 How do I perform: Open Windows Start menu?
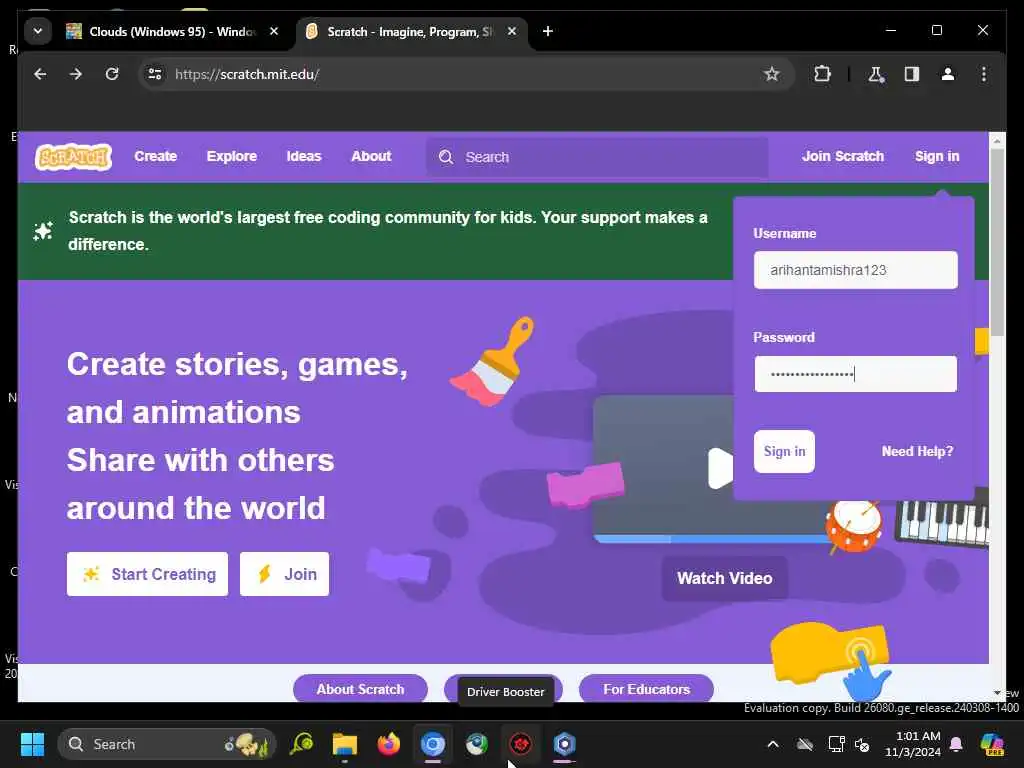[x=32, y=744]
